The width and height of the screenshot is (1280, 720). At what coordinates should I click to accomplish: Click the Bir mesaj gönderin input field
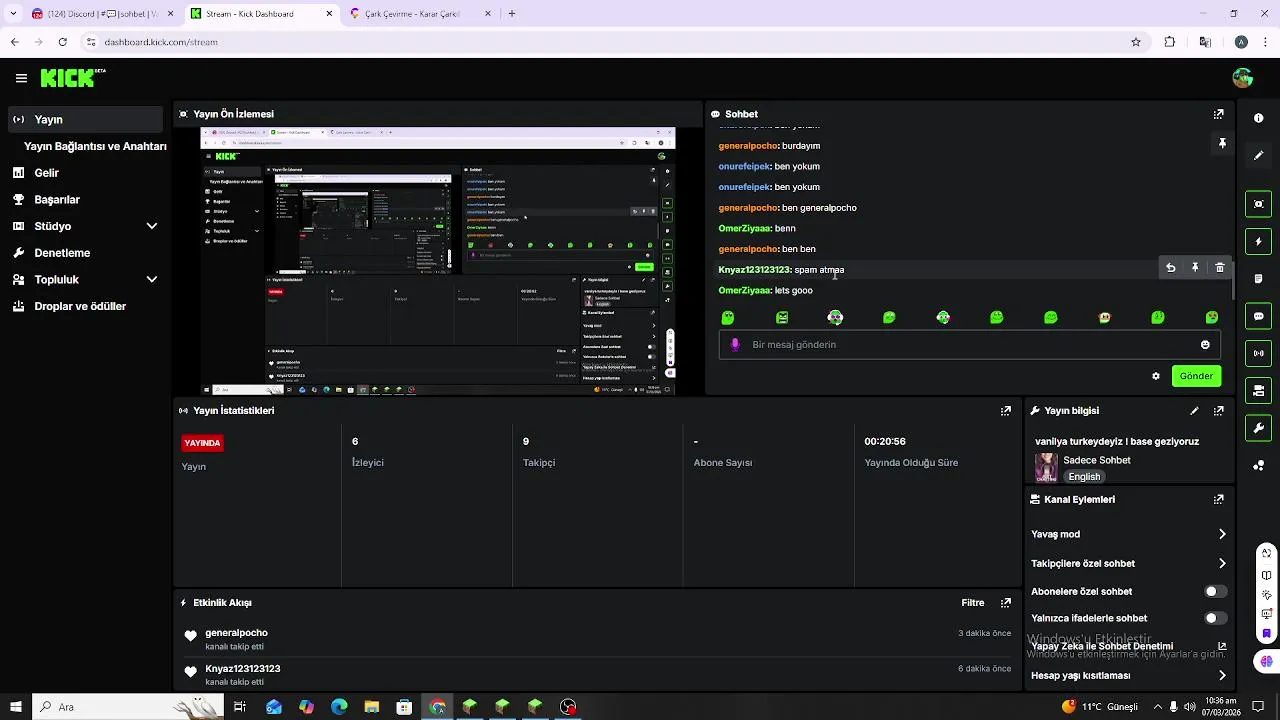(970, 344)
